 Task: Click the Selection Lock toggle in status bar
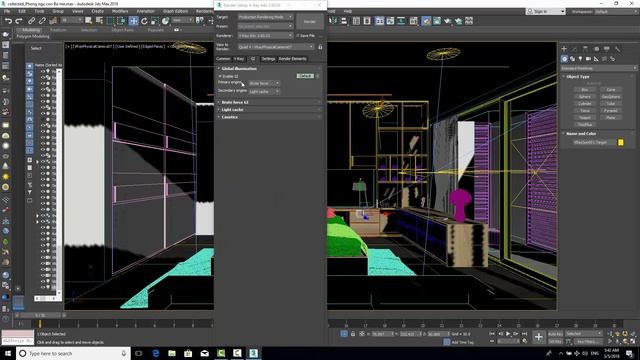[x=353, y=334]
